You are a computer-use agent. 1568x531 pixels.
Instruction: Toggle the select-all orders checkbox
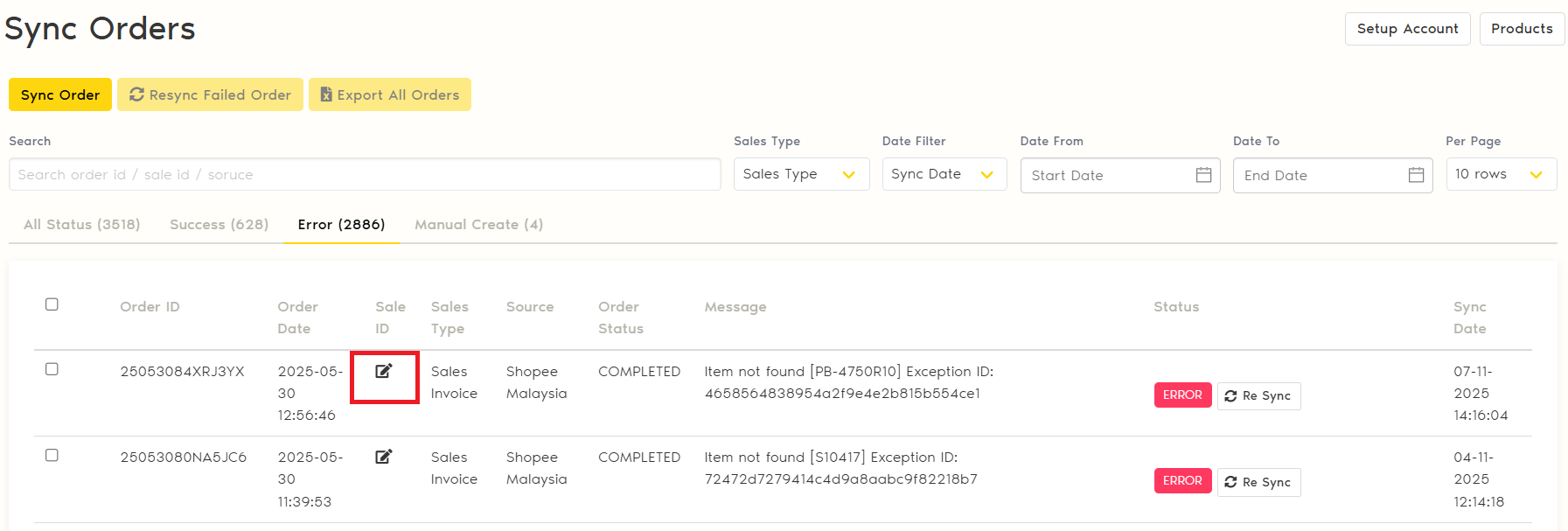pos(52,304)
